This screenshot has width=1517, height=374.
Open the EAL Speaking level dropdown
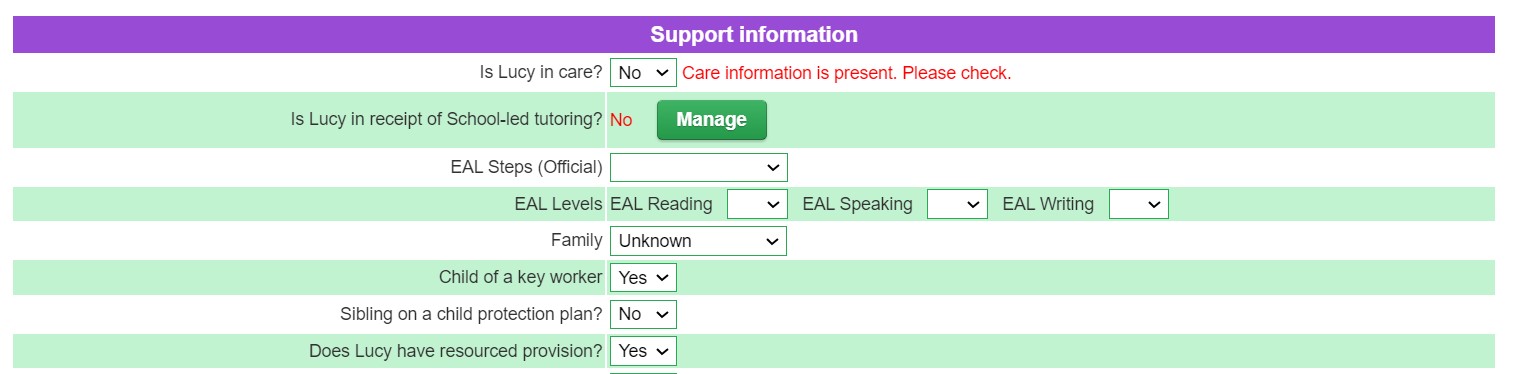(957, 204)
